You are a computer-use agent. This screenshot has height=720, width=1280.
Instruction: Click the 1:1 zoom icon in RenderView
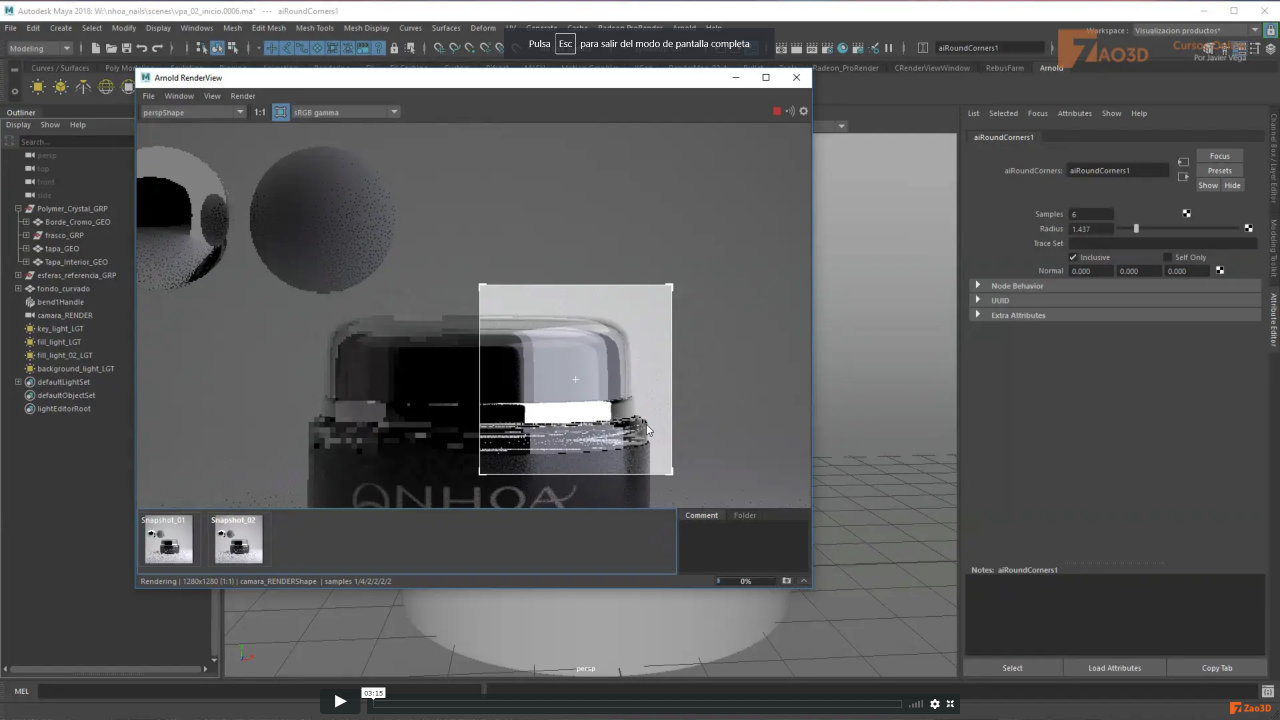[x=260, y=112]
